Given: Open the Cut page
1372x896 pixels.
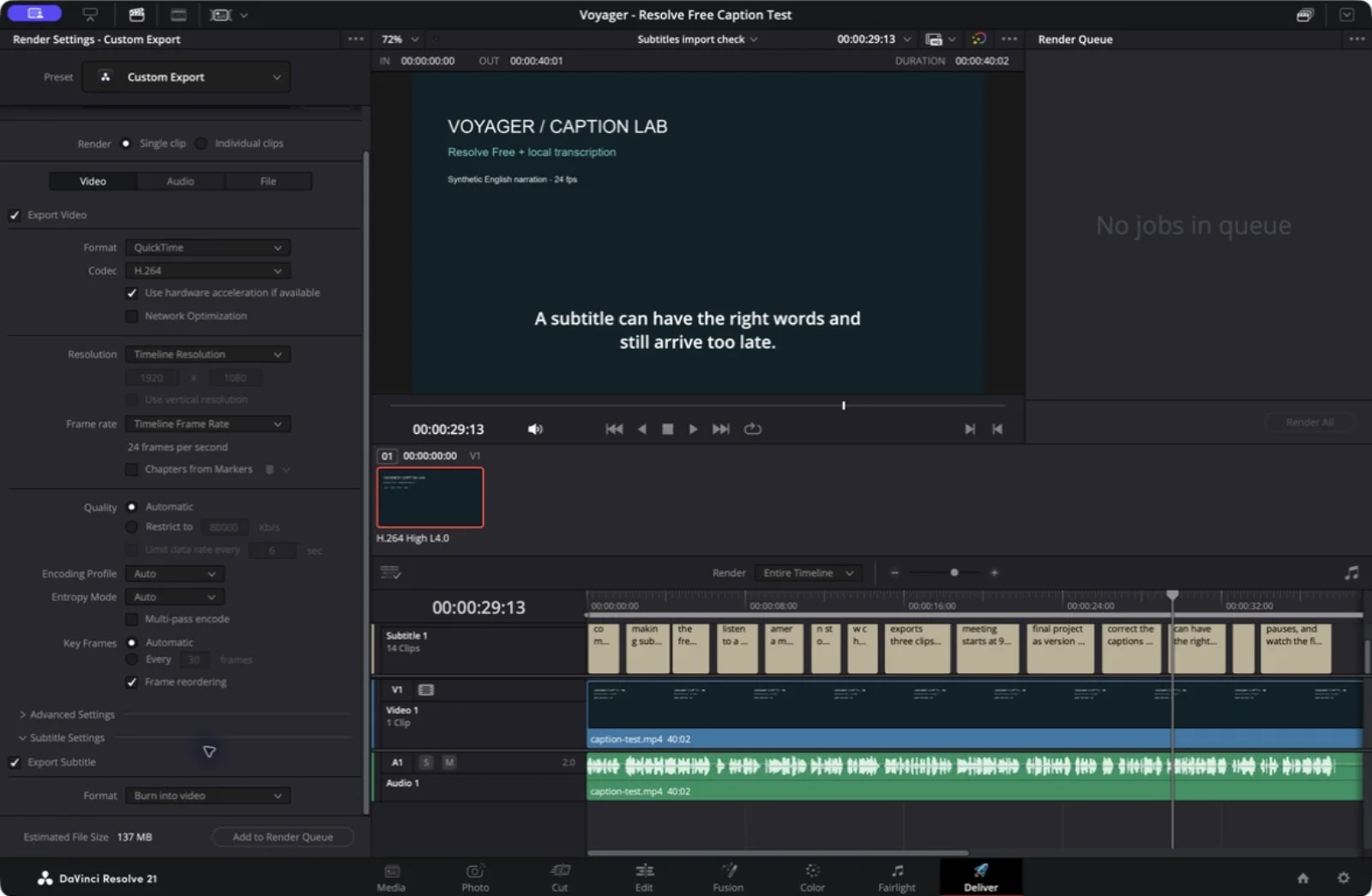Looking at the screenshot, I should coord(560,877).
